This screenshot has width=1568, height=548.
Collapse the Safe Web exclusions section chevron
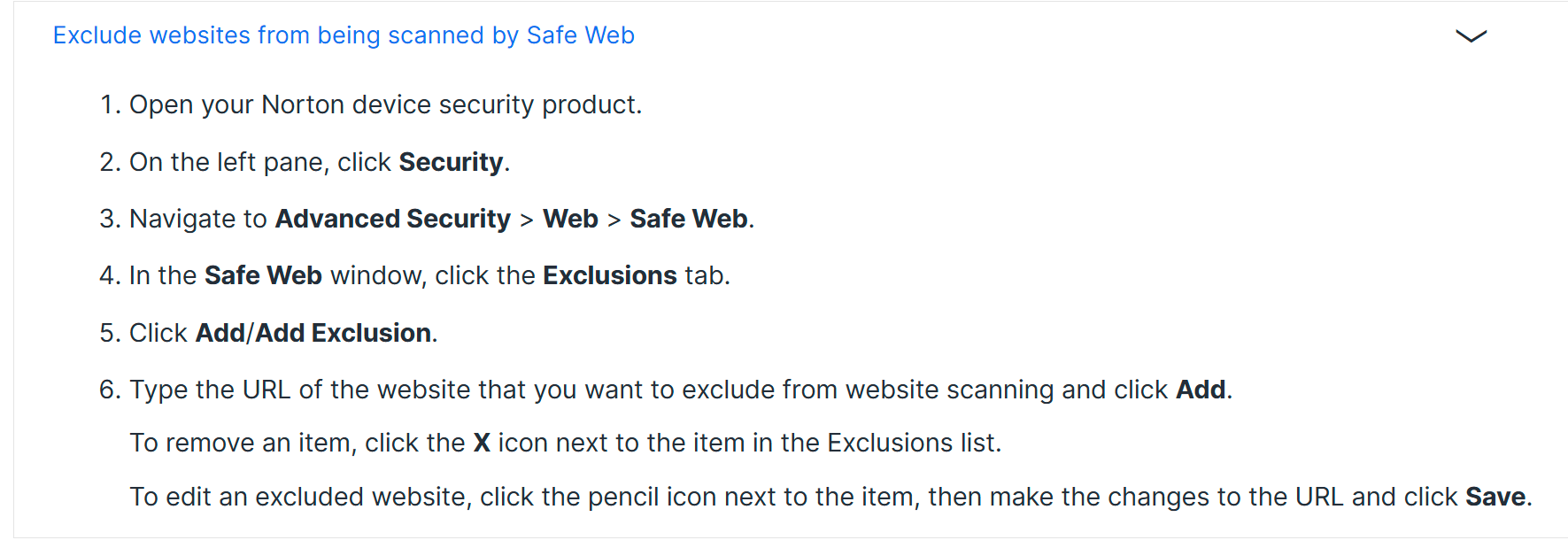pyautogui.click(x=1471, y=36)
